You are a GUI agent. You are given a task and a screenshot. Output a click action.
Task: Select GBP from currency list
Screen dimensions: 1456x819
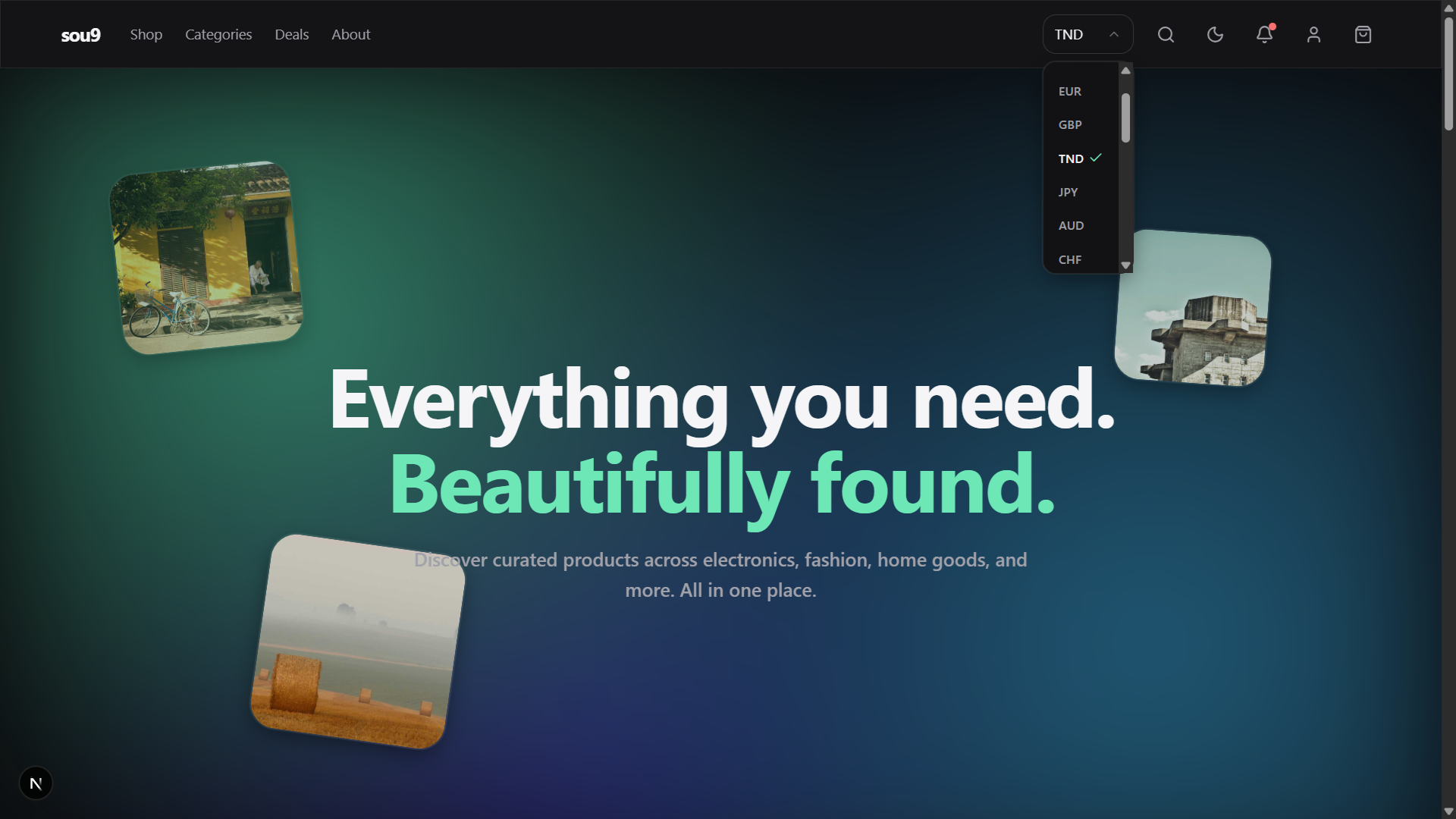coord(1081,124)
